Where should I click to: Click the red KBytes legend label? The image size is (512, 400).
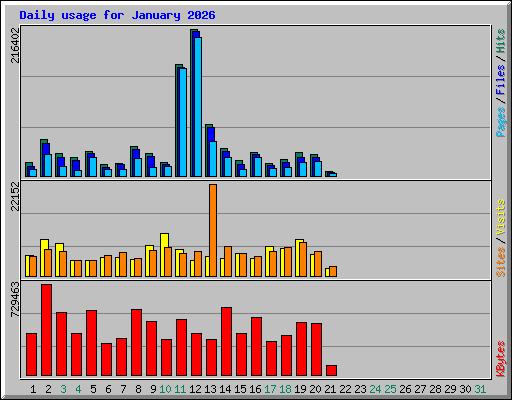point(500,359)
